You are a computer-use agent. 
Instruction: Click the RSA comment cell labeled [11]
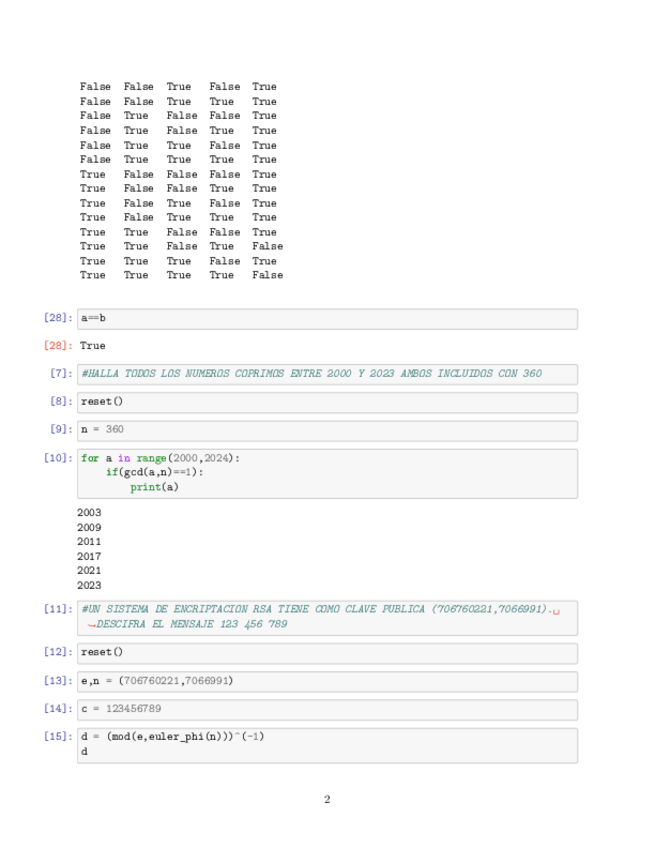click(327, 616)
